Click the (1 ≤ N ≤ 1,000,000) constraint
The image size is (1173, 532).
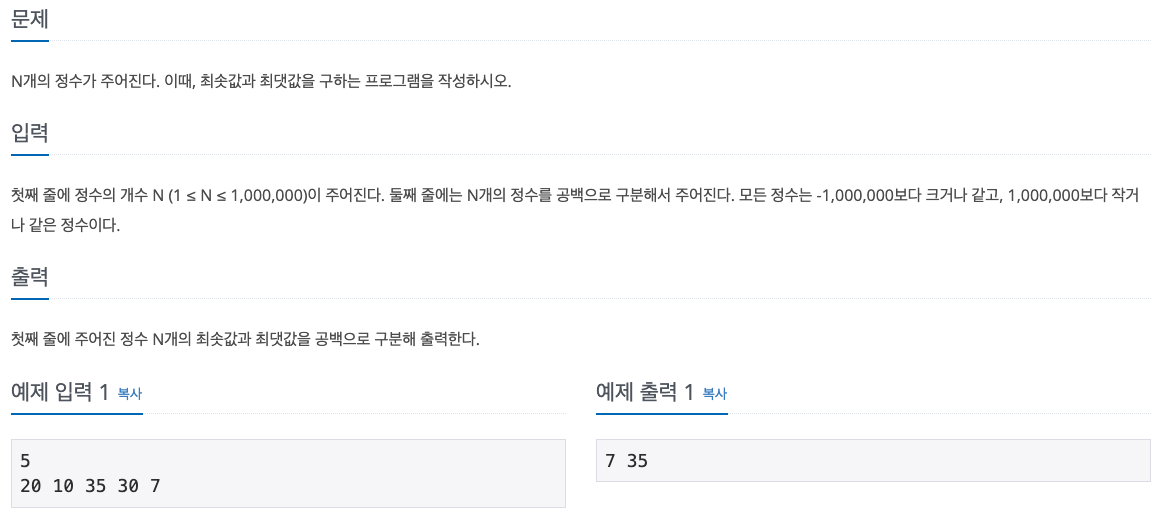click(239, 196)
